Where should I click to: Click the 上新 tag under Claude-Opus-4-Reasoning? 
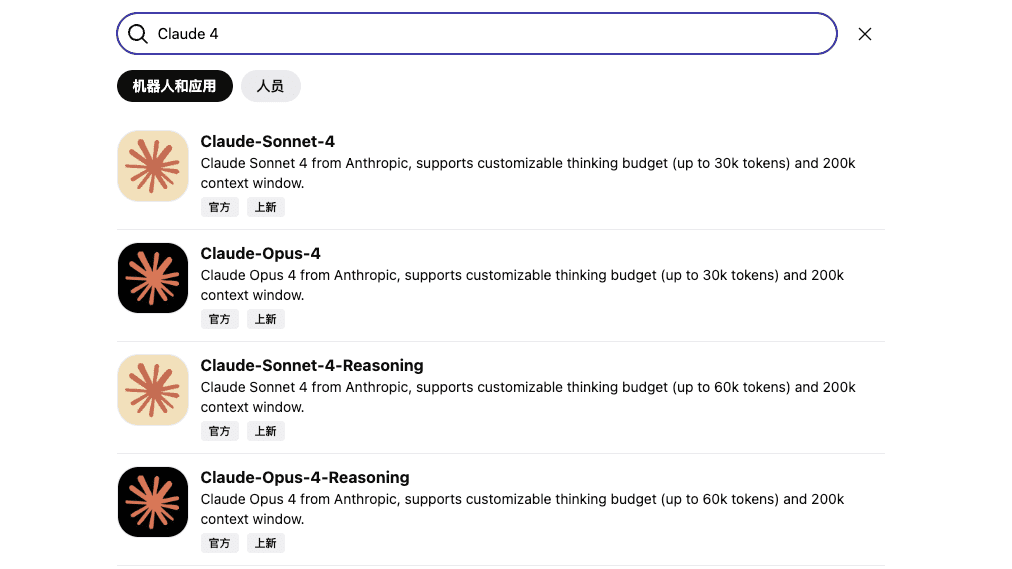tap(265, 543)
